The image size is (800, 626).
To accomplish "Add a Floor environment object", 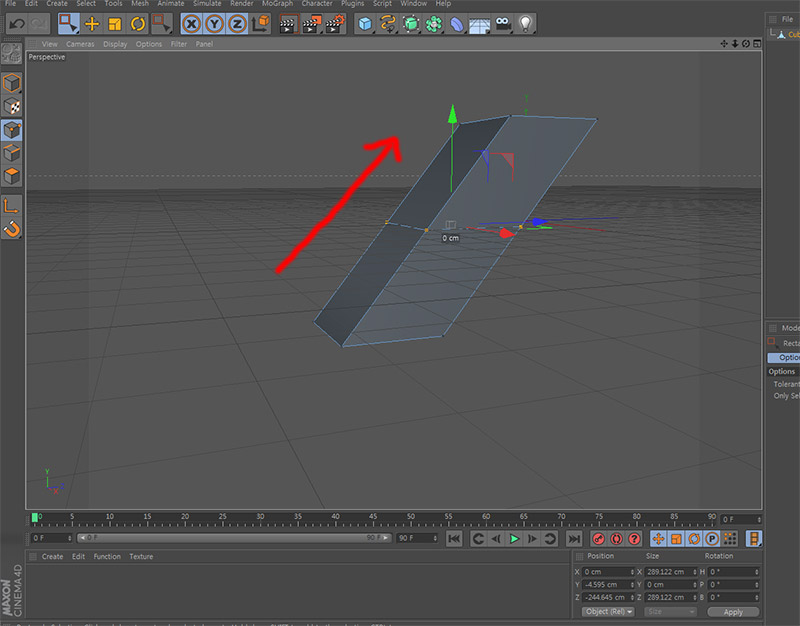I will [480, 24].
